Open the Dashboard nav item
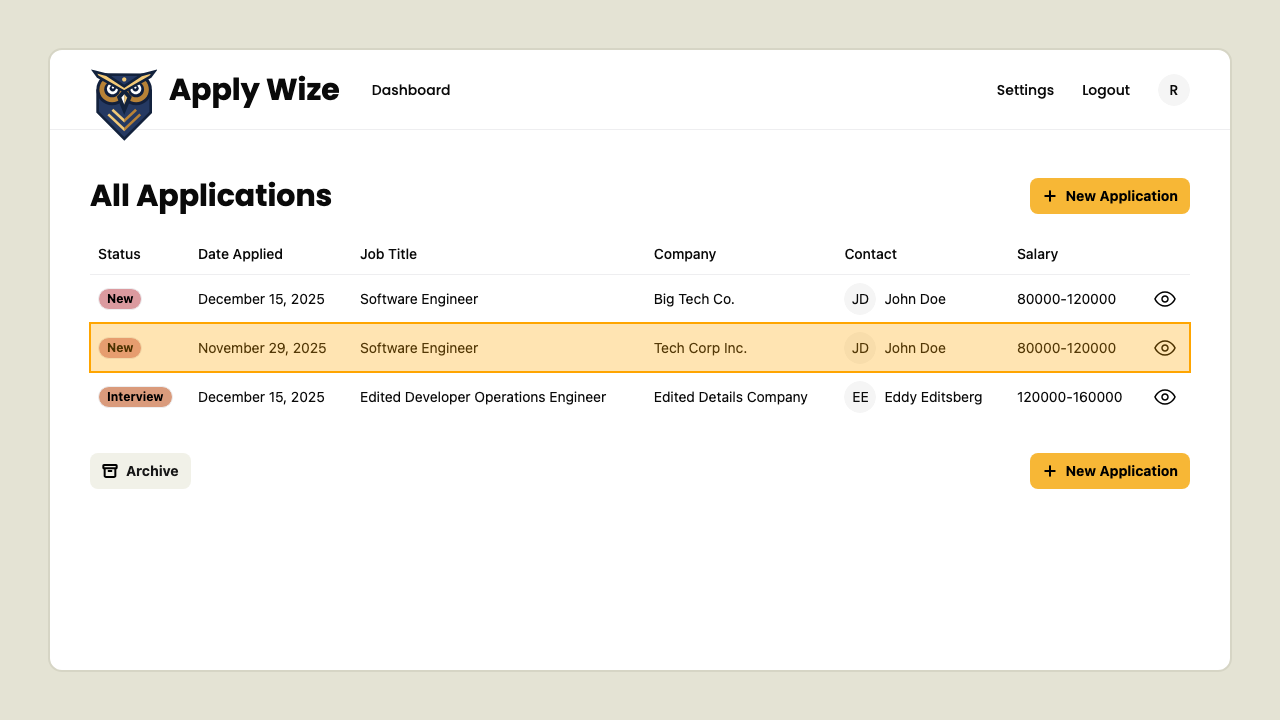 (x=410, y=90)
